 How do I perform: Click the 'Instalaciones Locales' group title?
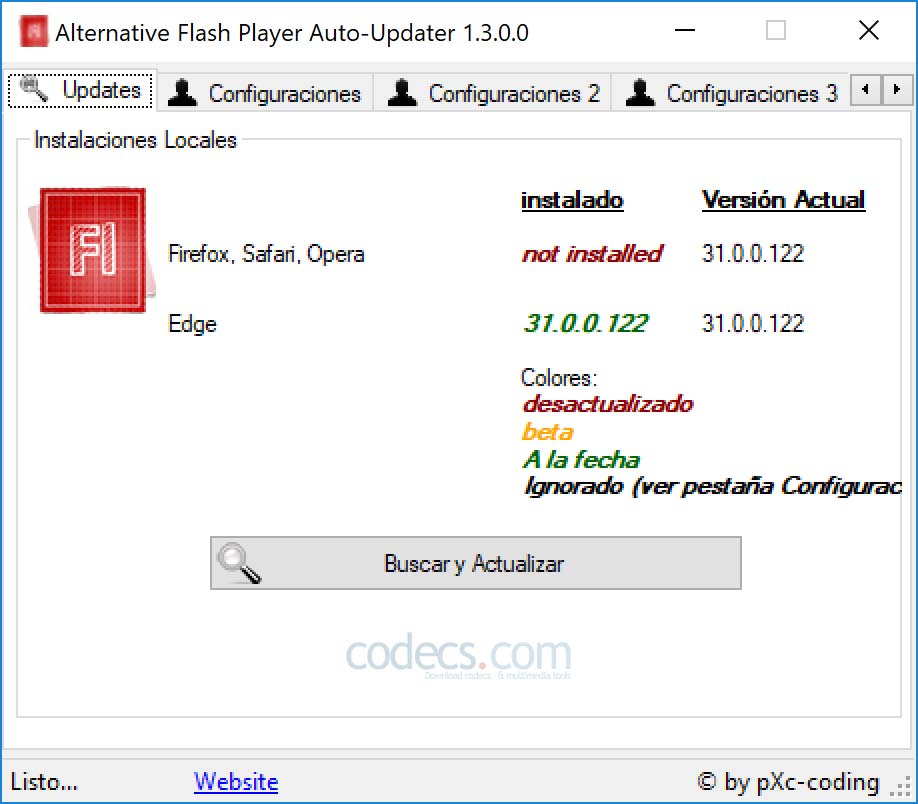[135, 141]
